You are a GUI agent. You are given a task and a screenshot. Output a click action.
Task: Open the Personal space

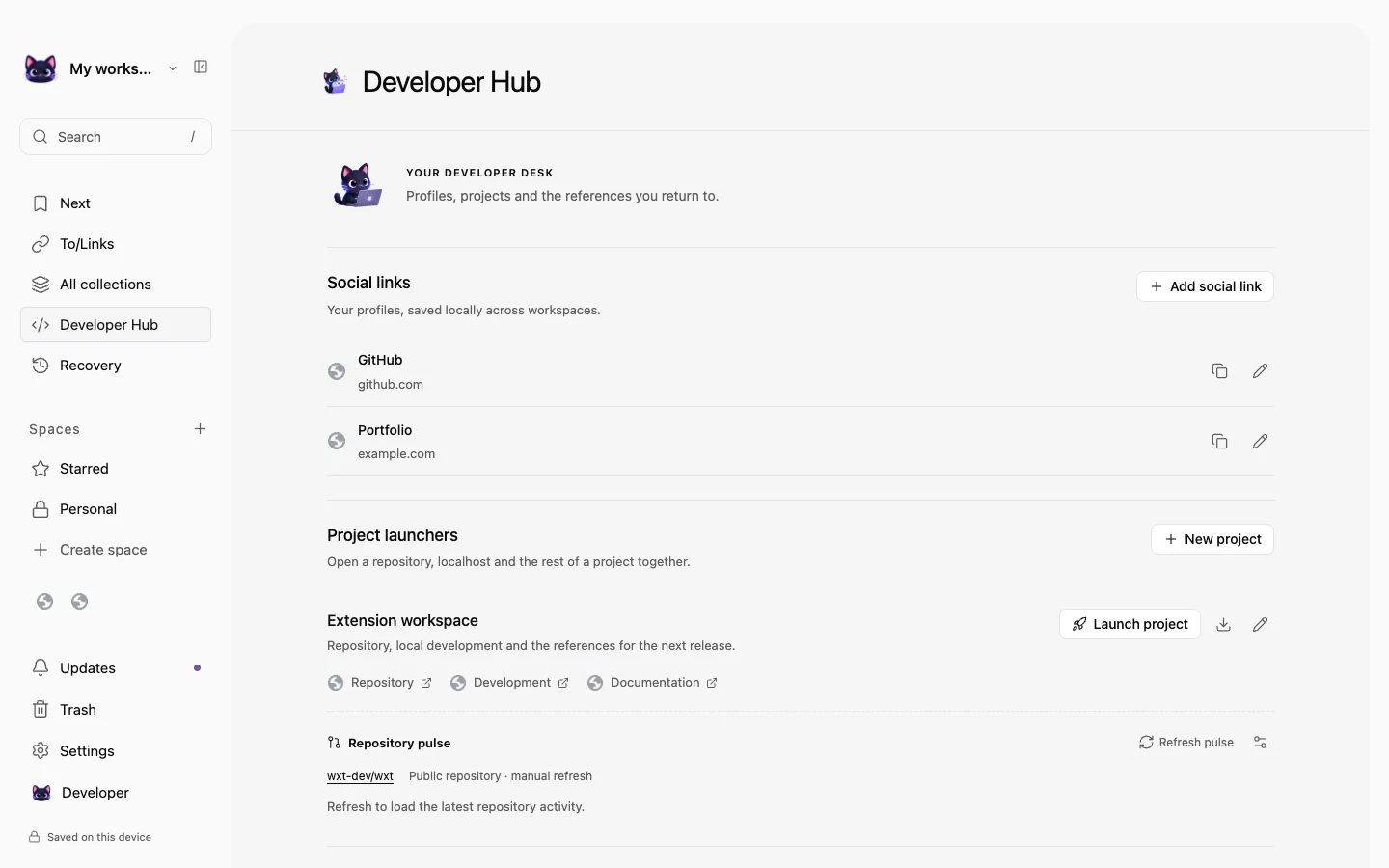(116, 509)
